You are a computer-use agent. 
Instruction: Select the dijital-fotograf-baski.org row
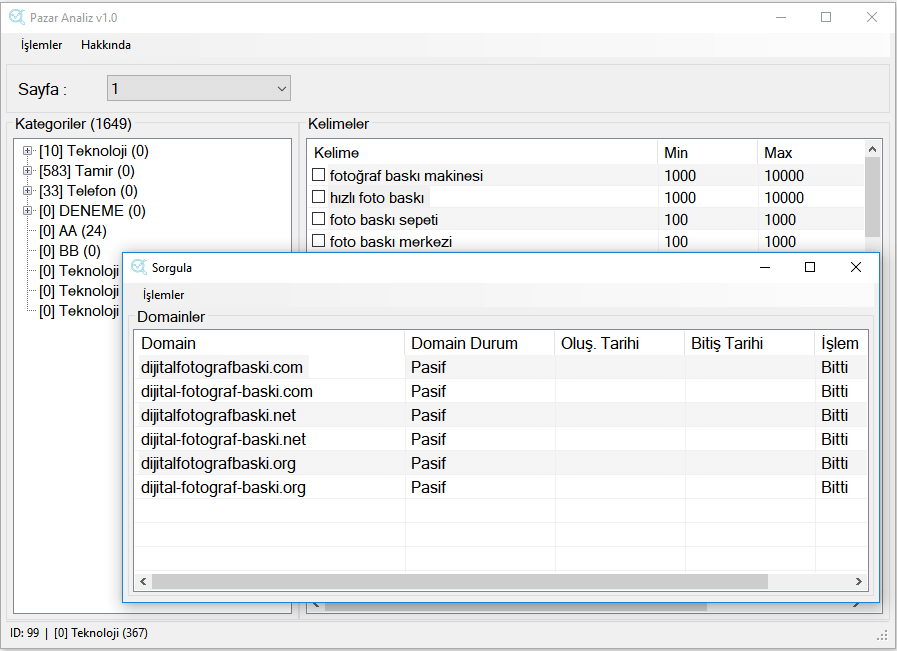[x=501, y=487]
